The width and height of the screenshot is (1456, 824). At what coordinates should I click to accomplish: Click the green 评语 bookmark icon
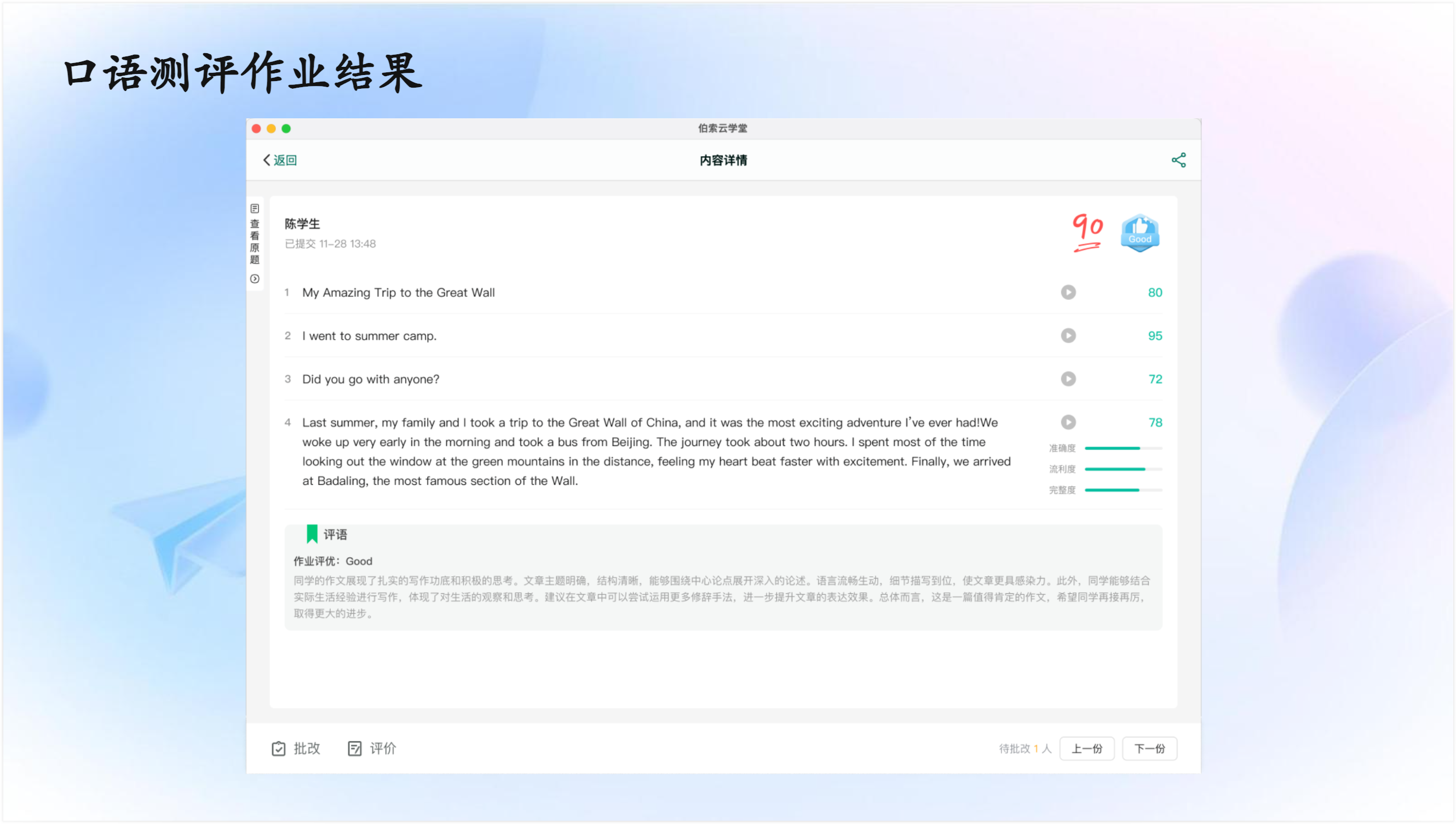(x=312, y=534)
